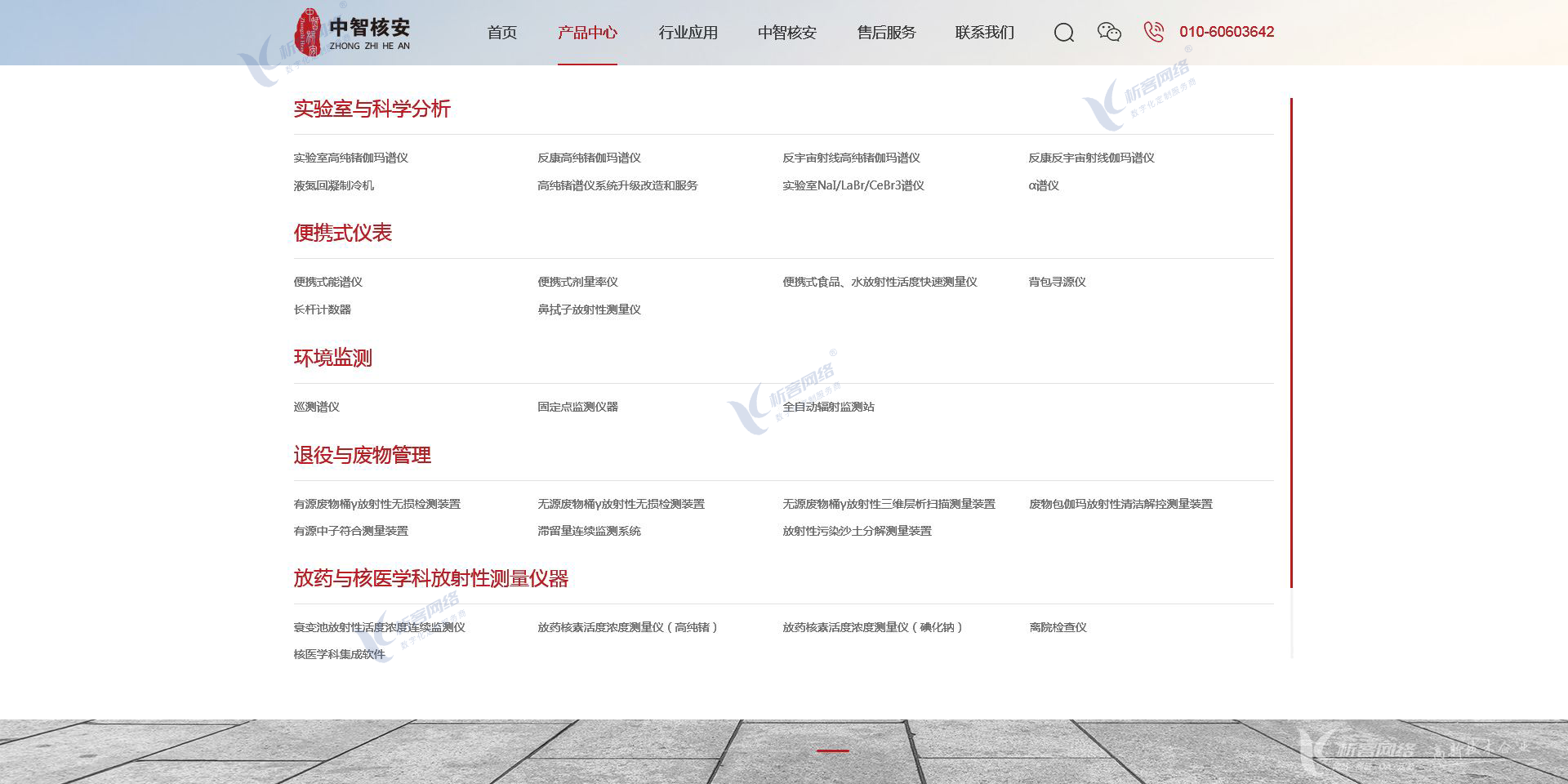The height and width of the screenshot is (784, 1568).
Task: Select the 环境监测 category heading
Action: click(x=332, y=358)
